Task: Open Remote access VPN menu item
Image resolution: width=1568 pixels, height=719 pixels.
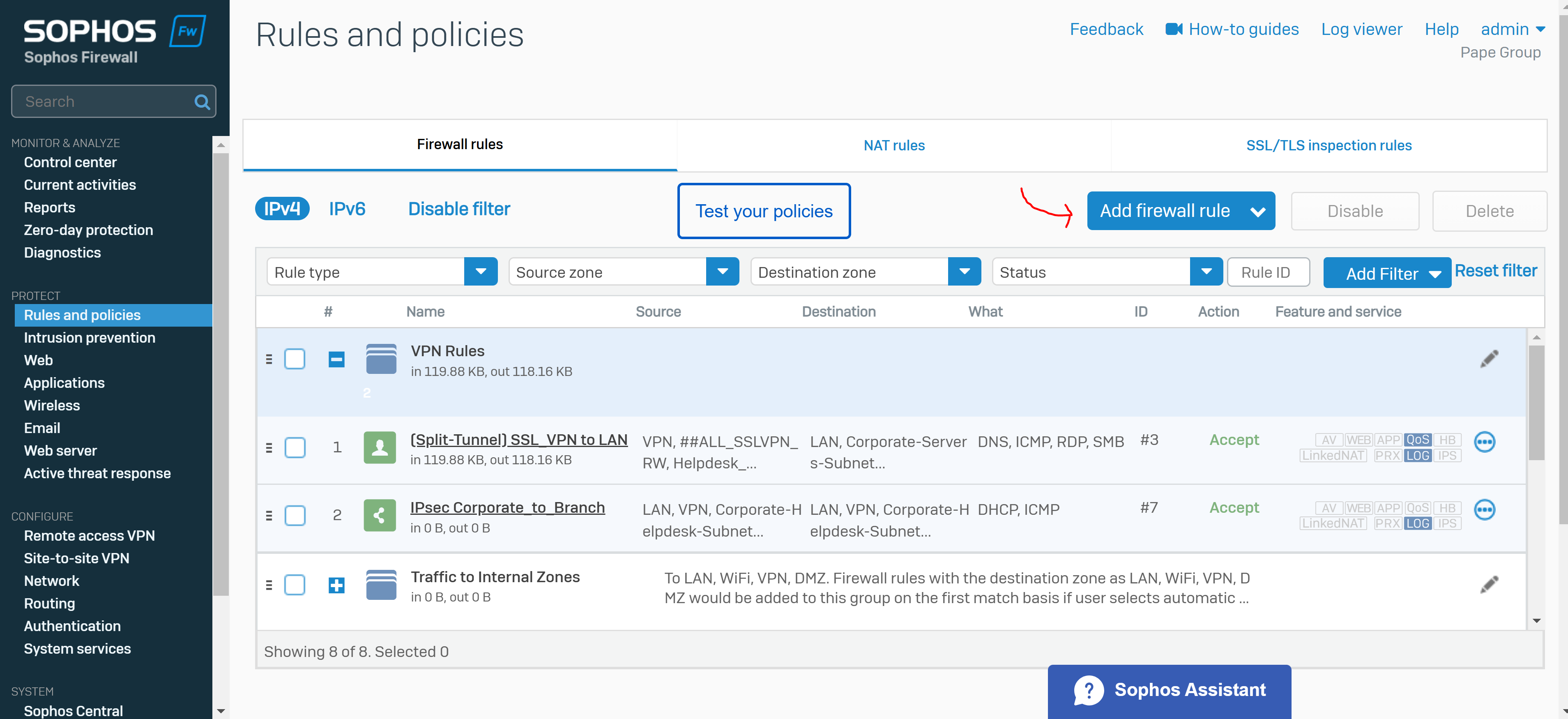Action: point(90,536)
